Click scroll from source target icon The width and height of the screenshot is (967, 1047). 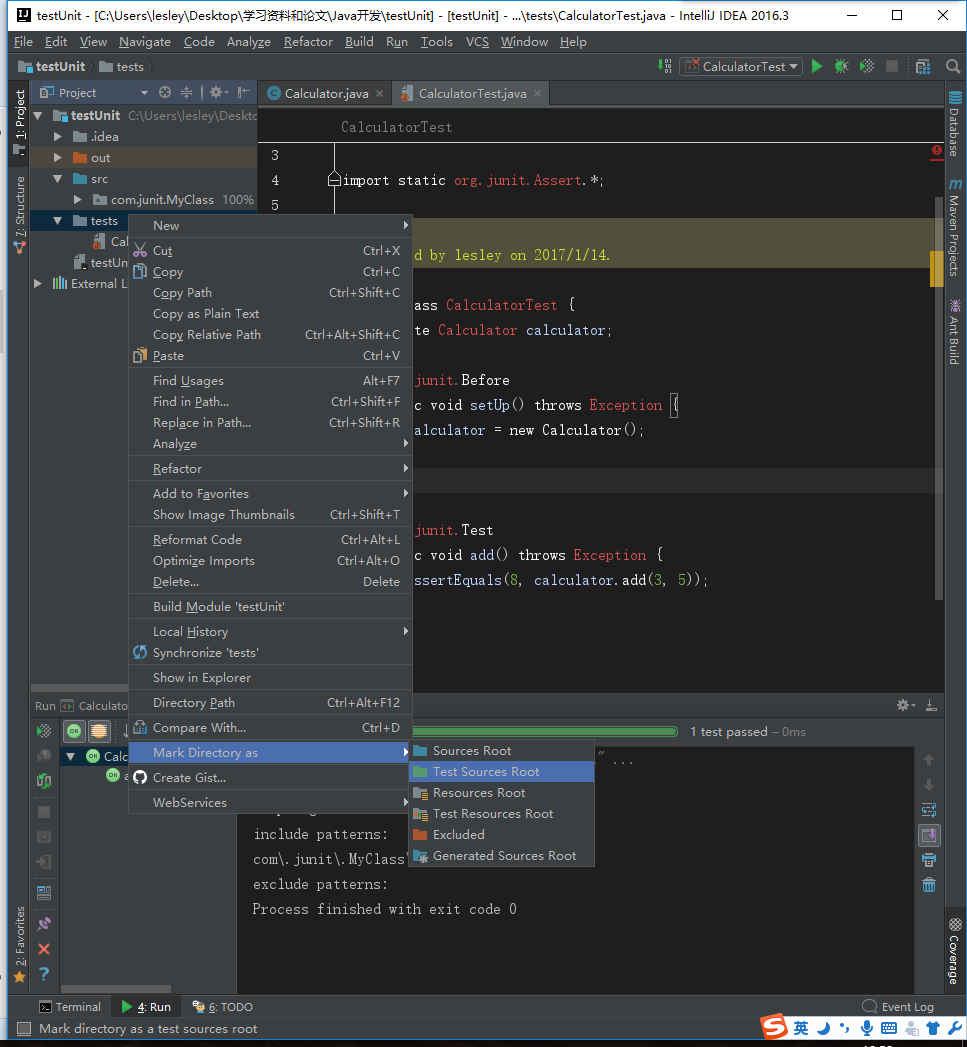point(165,92)
